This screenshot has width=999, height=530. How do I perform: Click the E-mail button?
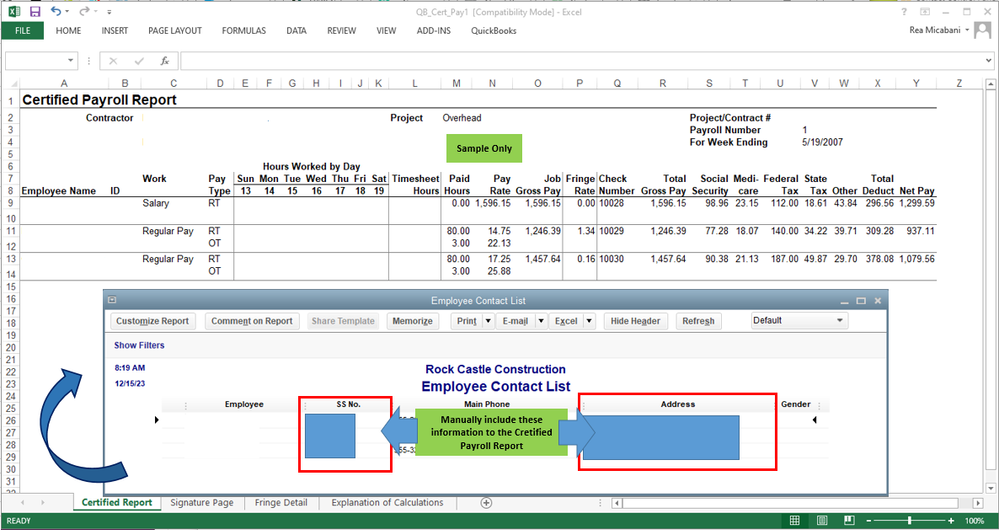coord(515,321)
